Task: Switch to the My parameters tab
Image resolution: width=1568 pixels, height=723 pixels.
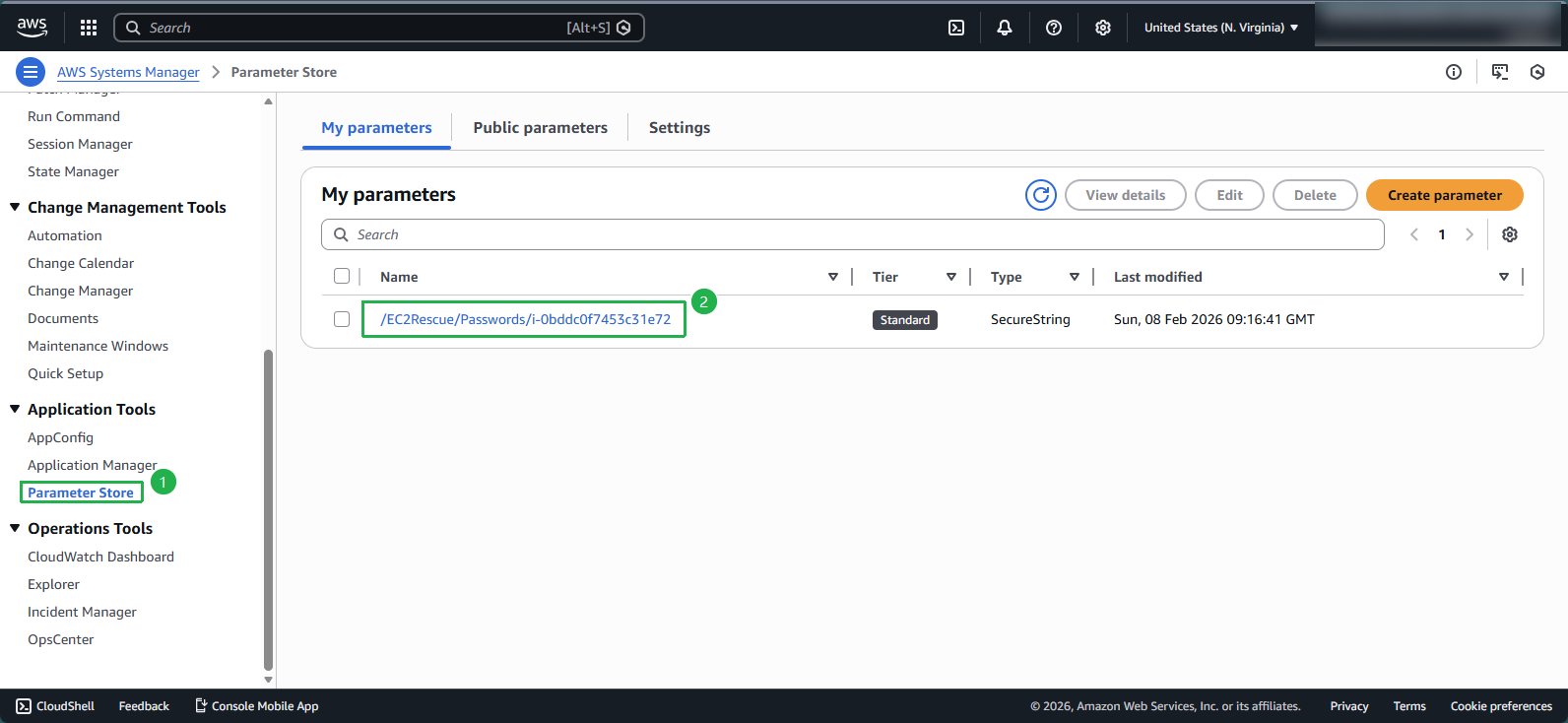Action: coord(376,128)
